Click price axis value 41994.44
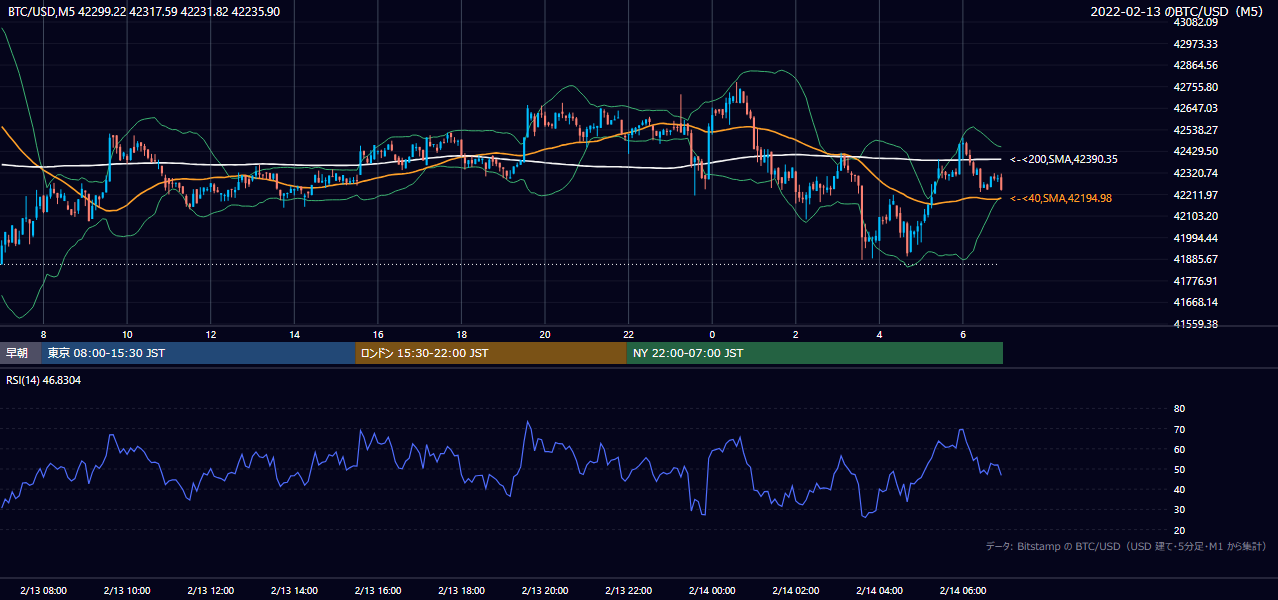1278x600 pixels. pos(1195,238)
